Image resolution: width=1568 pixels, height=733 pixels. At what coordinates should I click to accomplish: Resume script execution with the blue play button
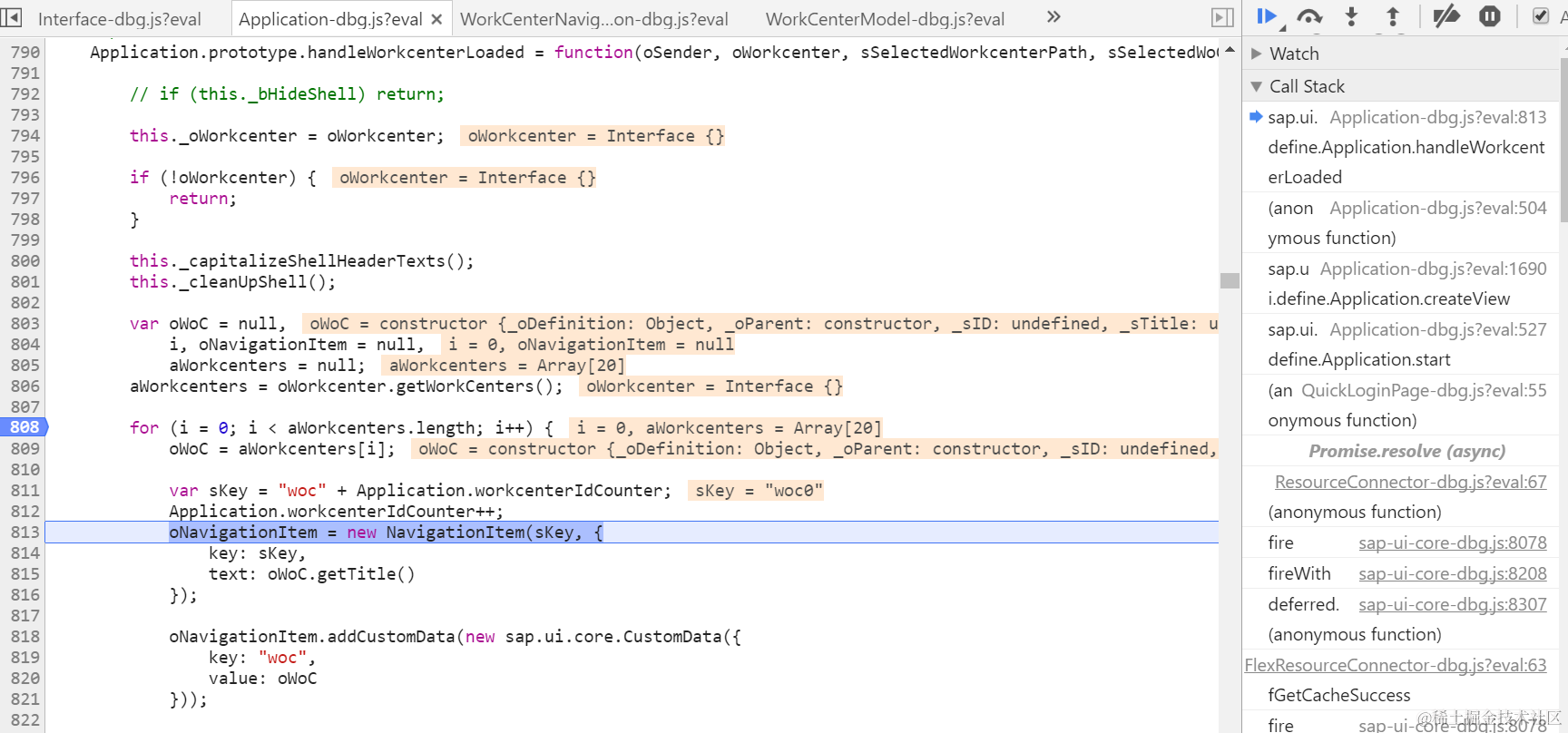(1266, 16)
